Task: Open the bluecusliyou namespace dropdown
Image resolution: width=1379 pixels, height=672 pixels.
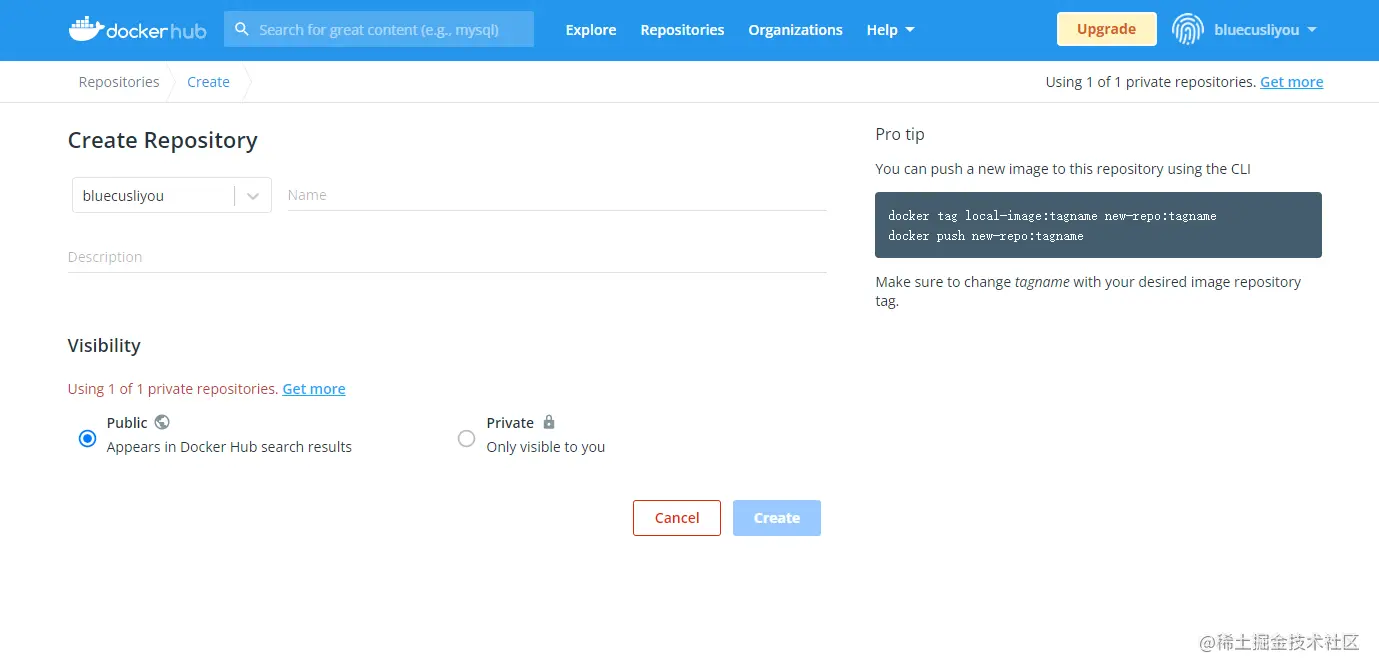Action: (x=172, y=196)
